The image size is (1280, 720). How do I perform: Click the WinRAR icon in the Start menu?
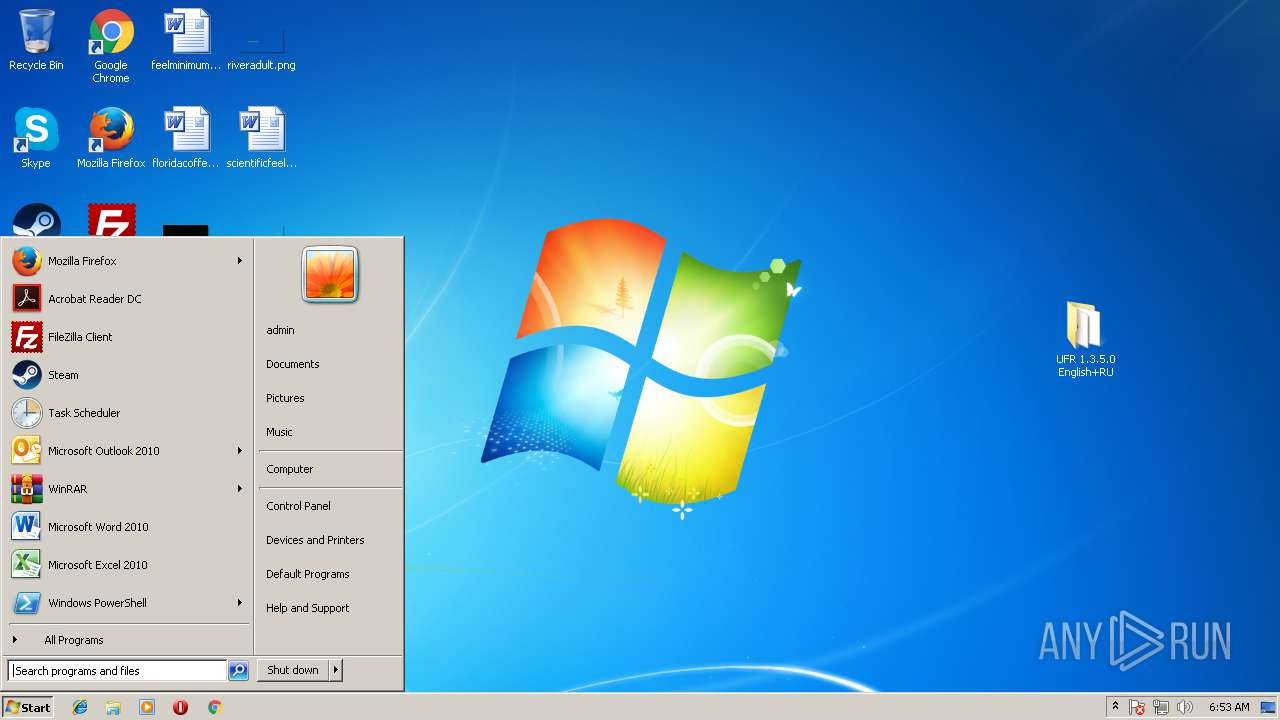pos(27,489)
